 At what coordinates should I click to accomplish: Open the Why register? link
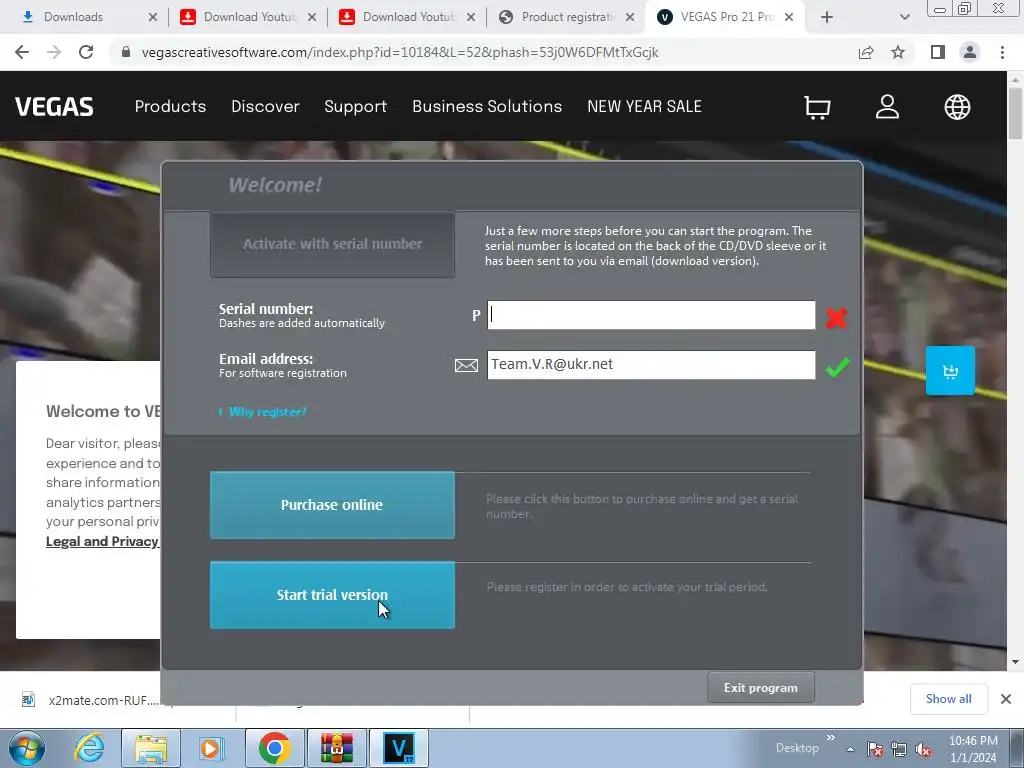tap(267, 412)
